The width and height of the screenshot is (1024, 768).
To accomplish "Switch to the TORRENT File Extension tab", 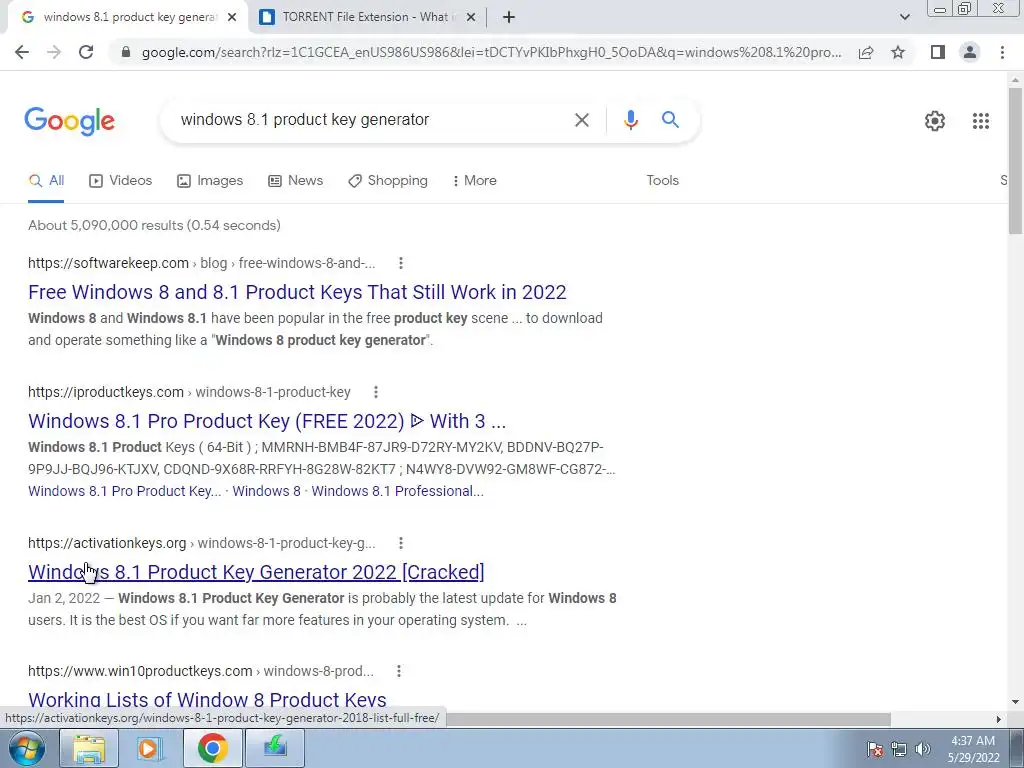I will coord(366,18).
